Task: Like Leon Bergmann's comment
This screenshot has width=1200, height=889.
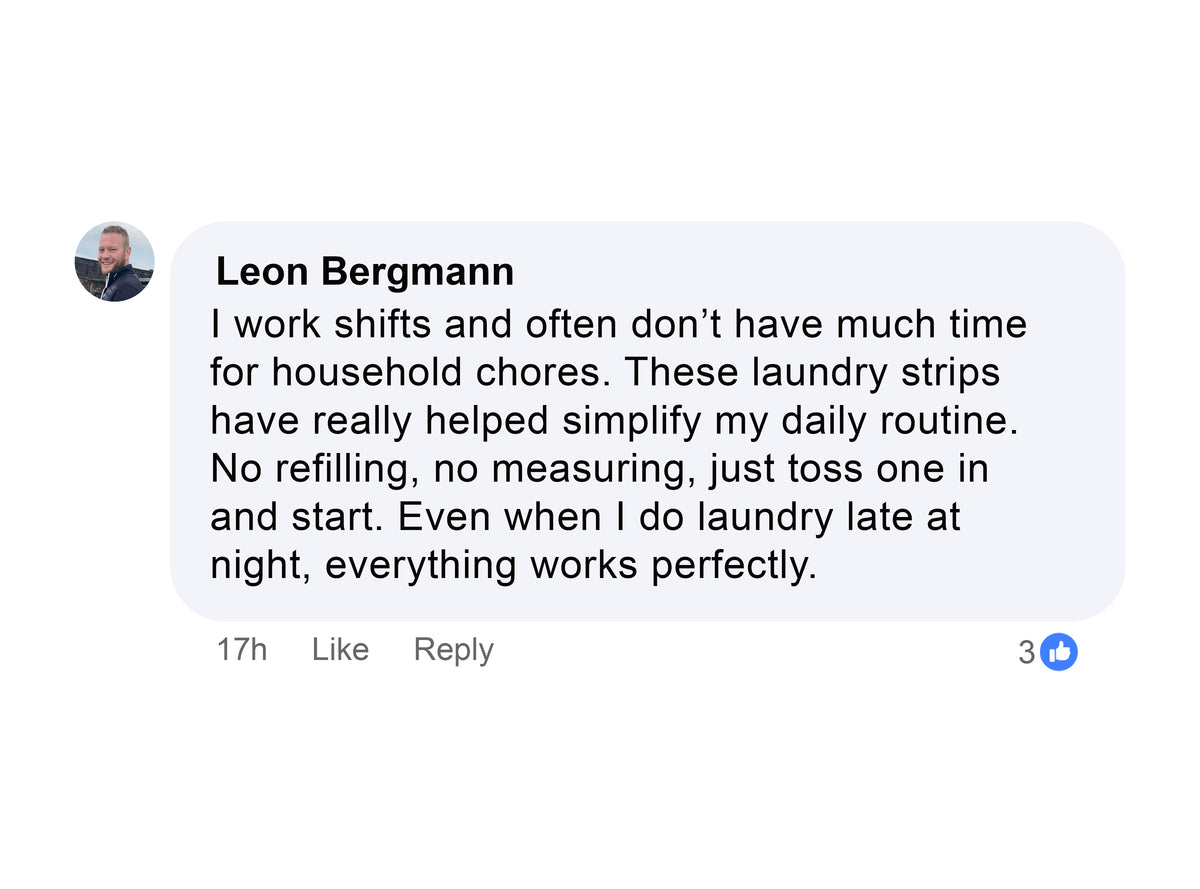Action: 340,650
